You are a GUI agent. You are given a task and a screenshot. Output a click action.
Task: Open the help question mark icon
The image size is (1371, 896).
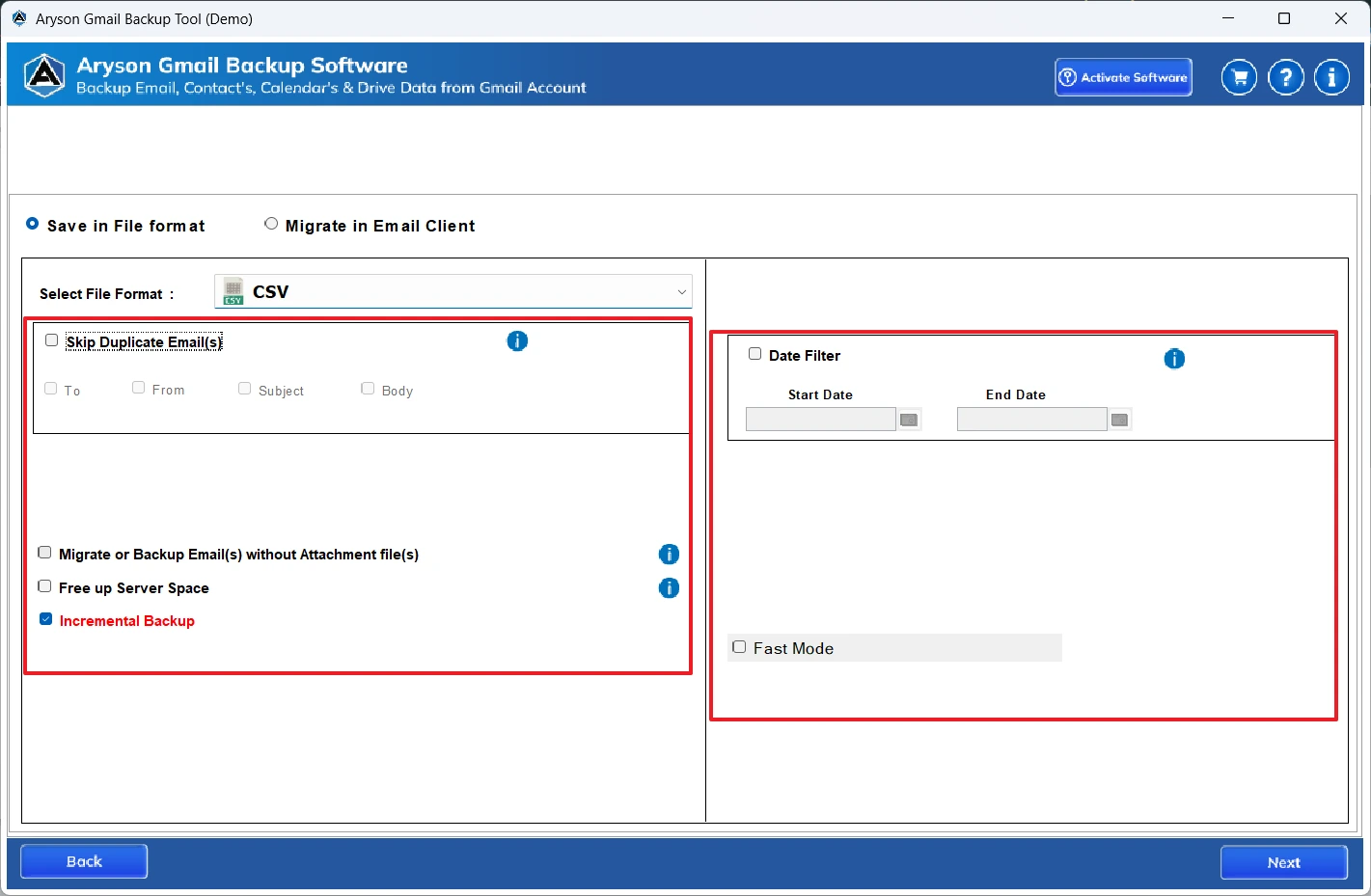[1285, 77]
